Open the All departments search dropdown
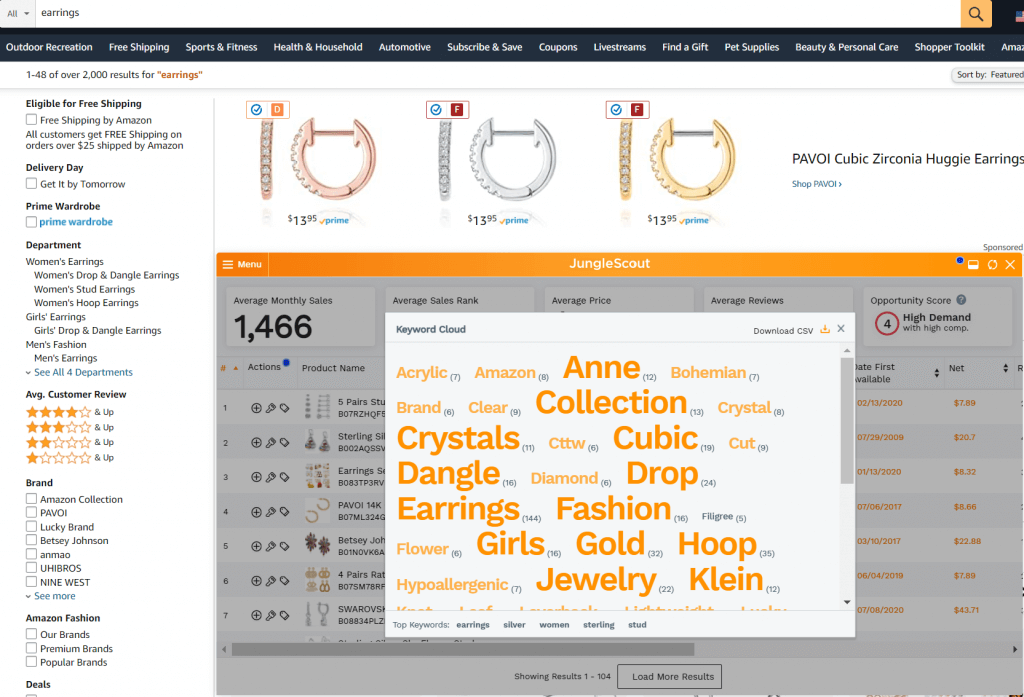 (18, 14)
